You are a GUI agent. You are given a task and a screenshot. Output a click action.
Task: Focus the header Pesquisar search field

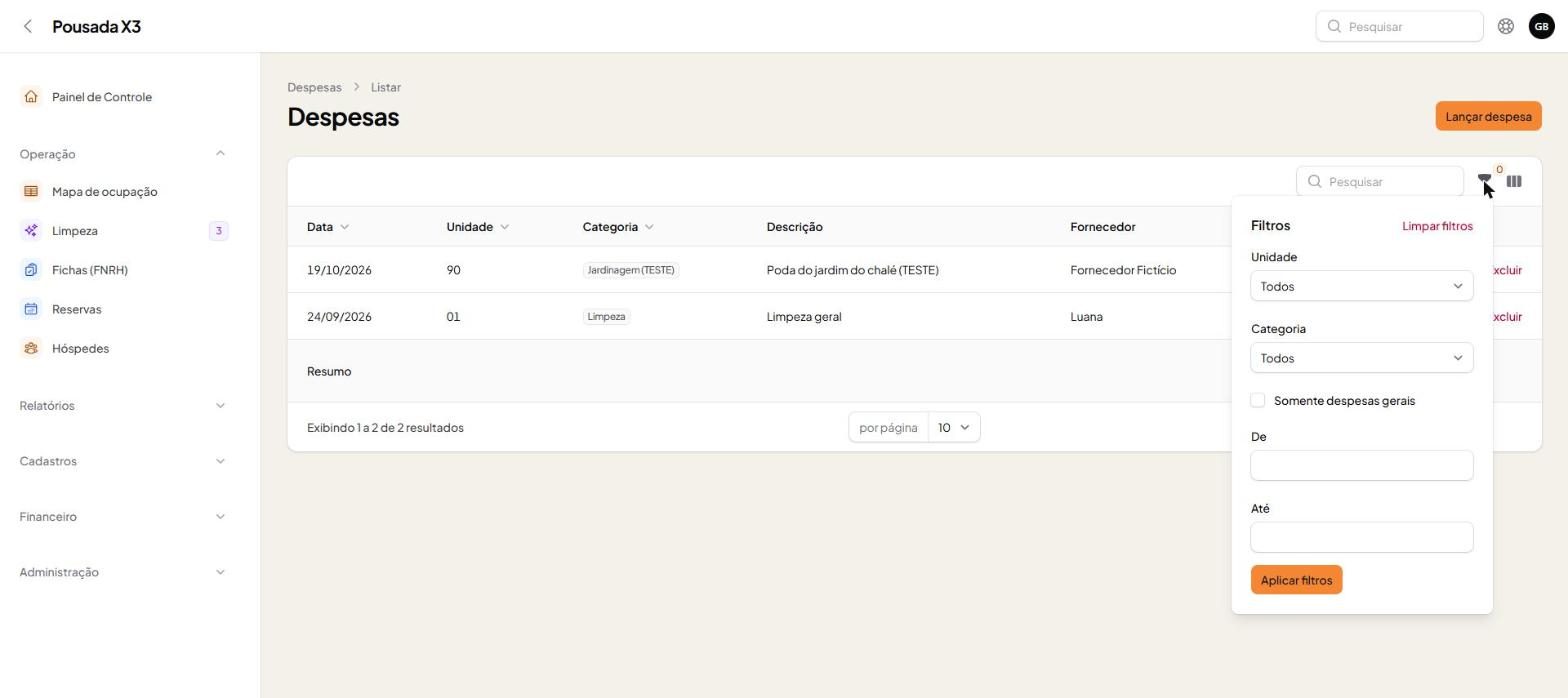(1399, 26)
